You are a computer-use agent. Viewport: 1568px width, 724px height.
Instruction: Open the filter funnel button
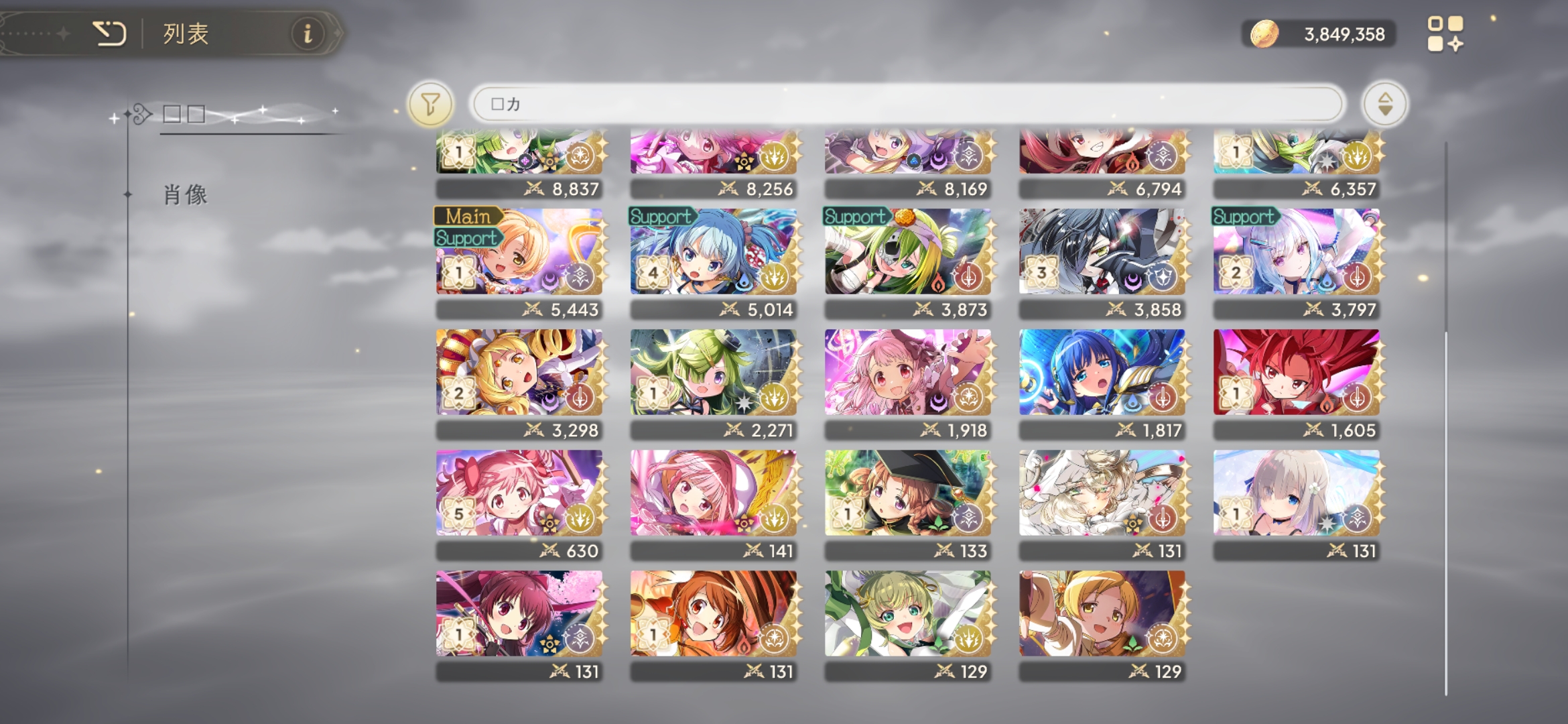point(430,104)
